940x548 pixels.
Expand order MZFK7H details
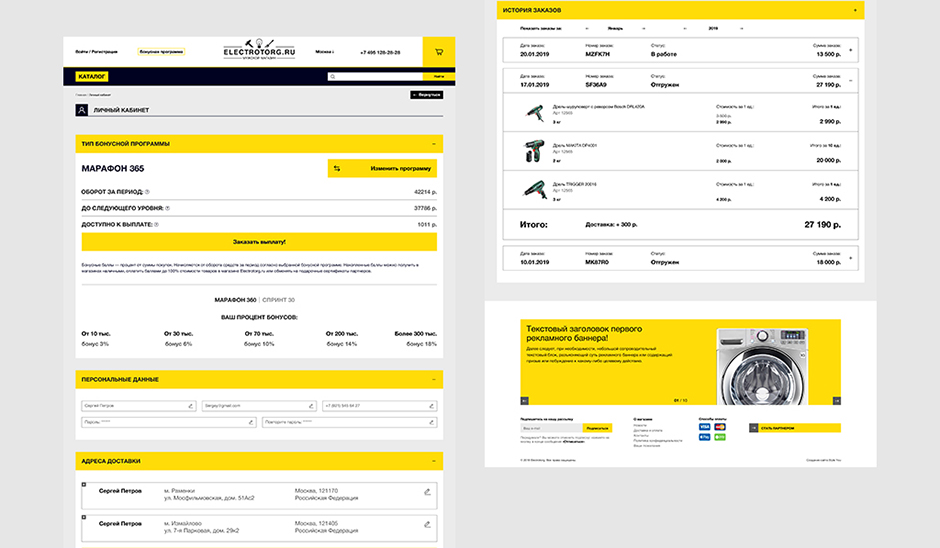click(850, 50)
